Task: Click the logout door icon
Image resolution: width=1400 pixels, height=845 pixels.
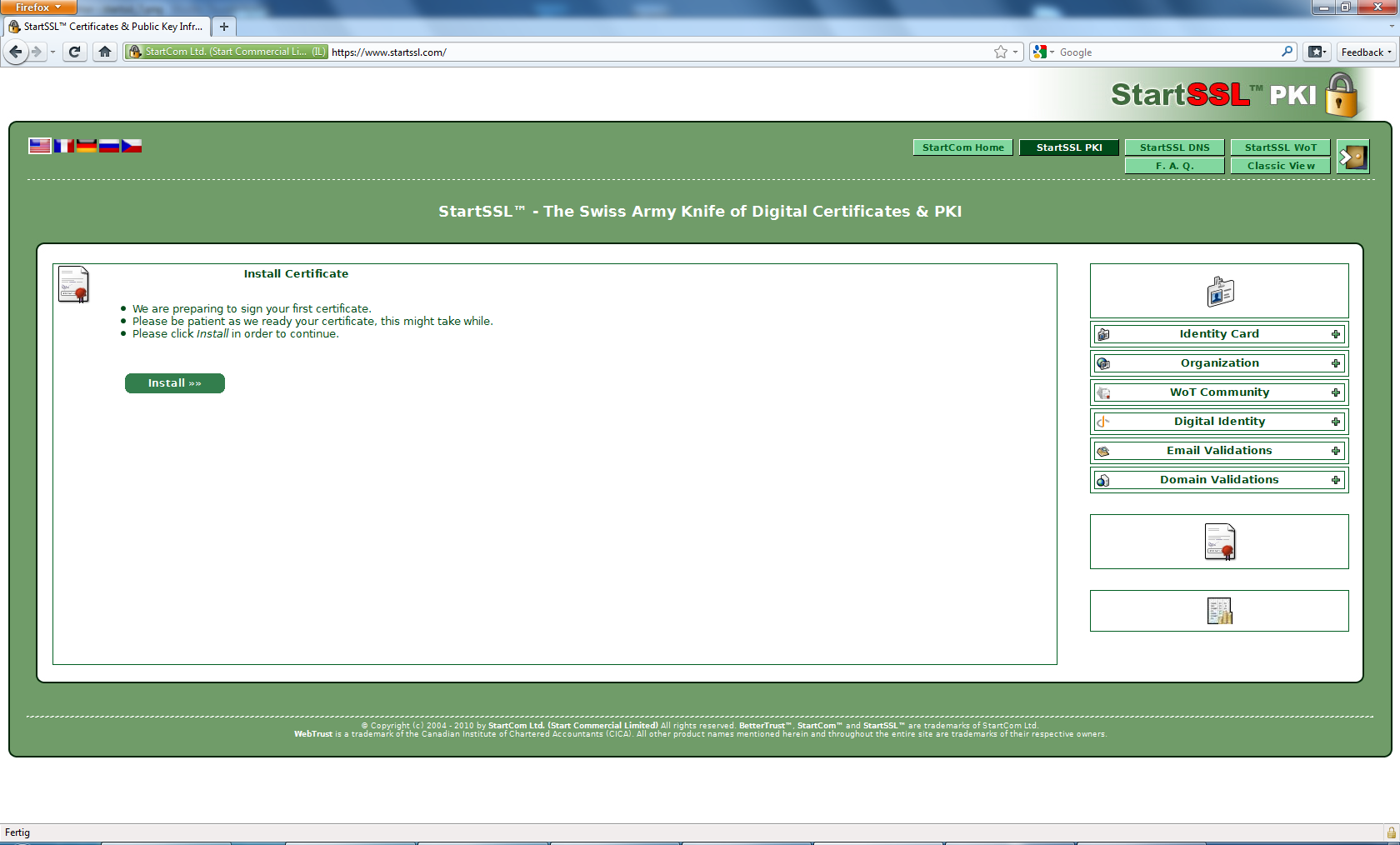Action: (x=1353, y=157)
